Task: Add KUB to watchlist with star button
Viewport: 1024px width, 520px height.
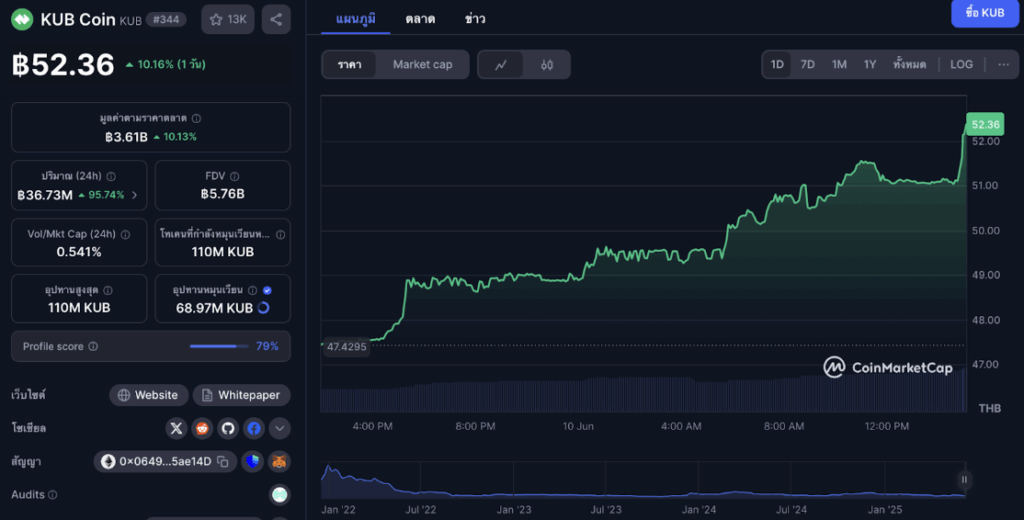Action: [x=228, y=19]
